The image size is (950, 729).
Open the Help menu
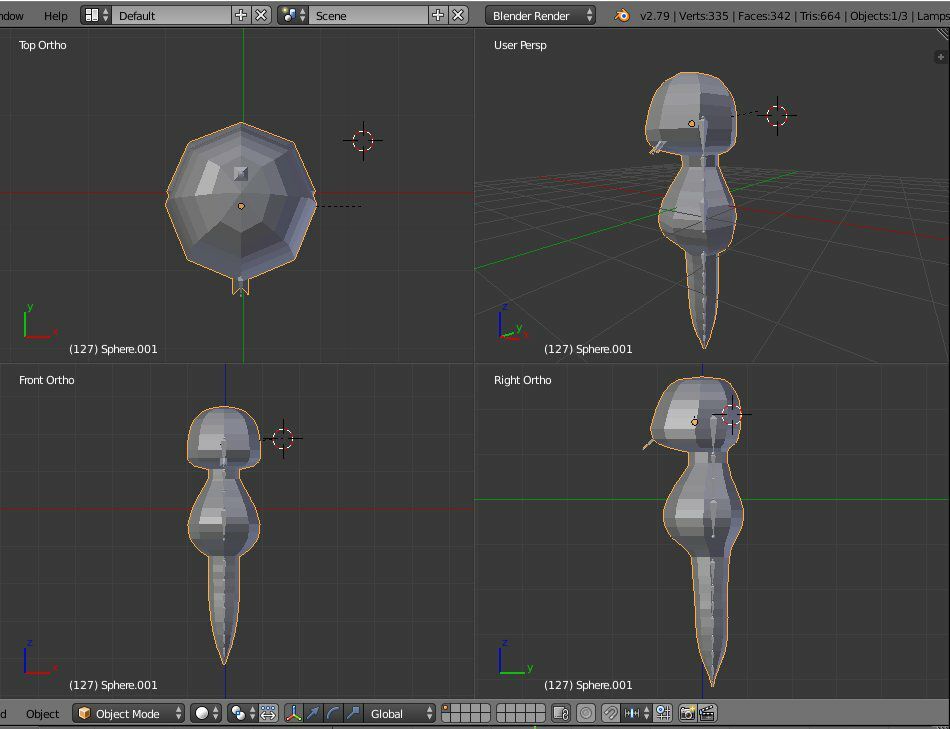tap(56, 16)
